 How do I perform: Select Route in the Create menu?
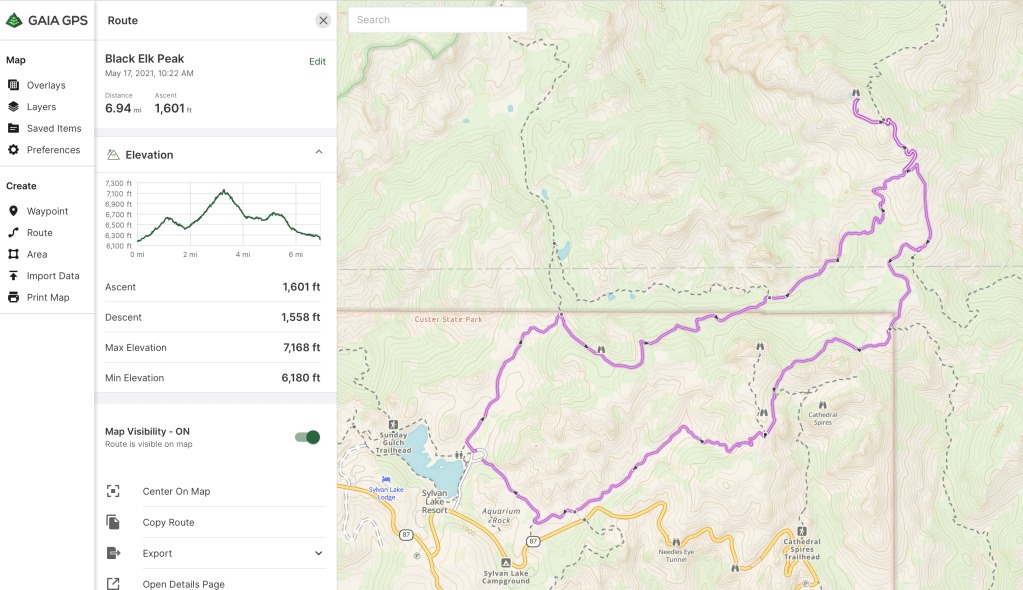tap(39, 233)
